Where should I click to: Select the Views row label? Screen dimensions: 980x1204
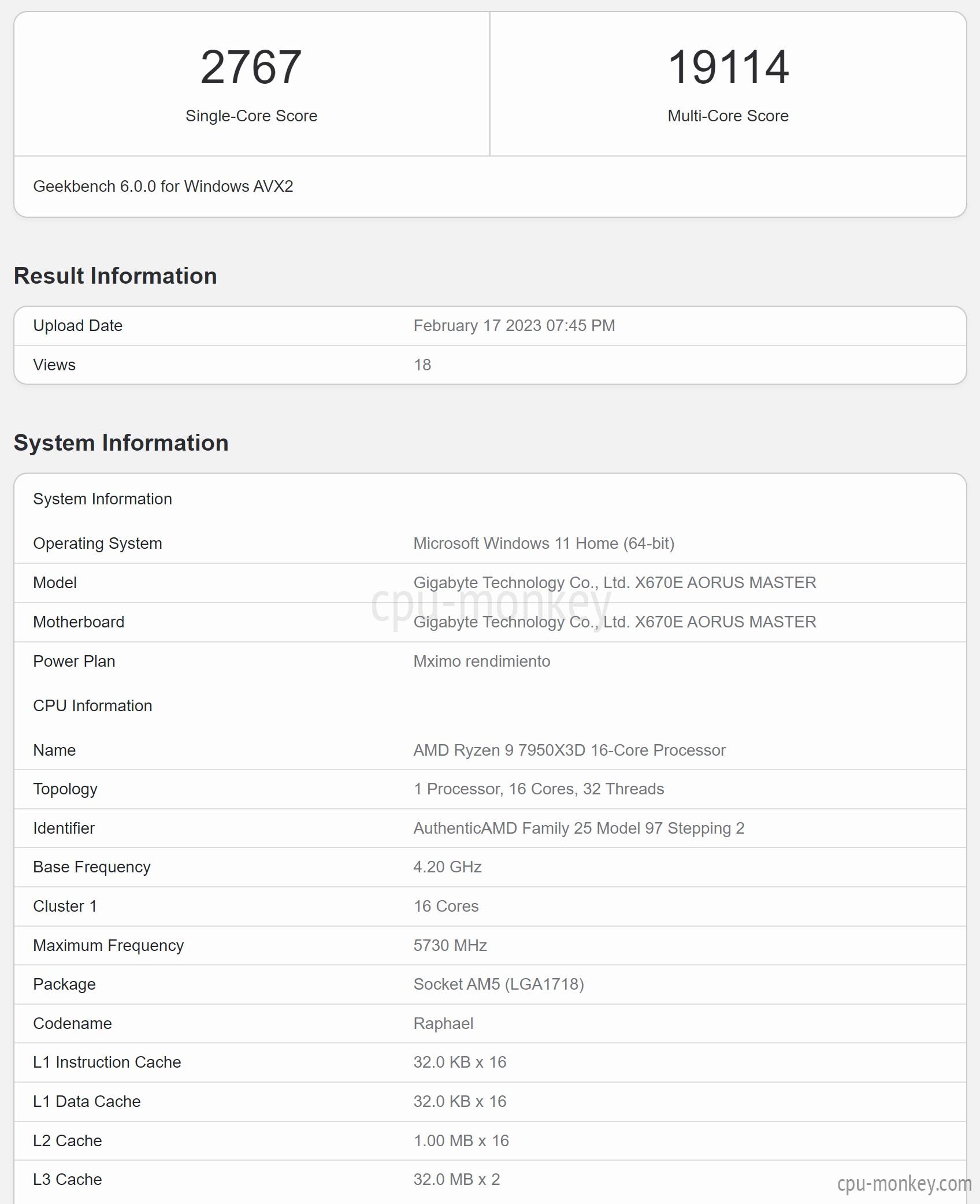54,365
